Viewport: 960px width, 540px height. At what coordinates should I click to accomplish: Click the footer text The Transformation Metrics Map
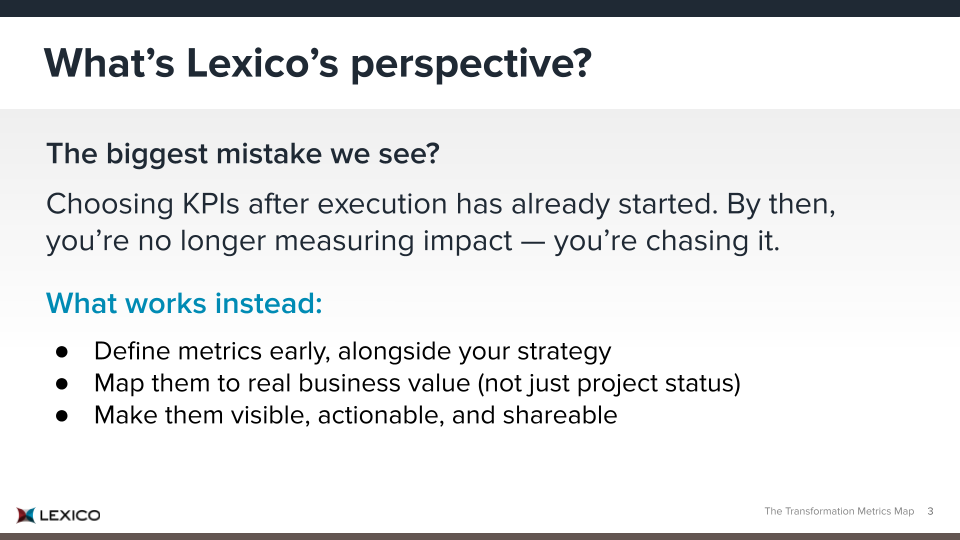(839, 511)
